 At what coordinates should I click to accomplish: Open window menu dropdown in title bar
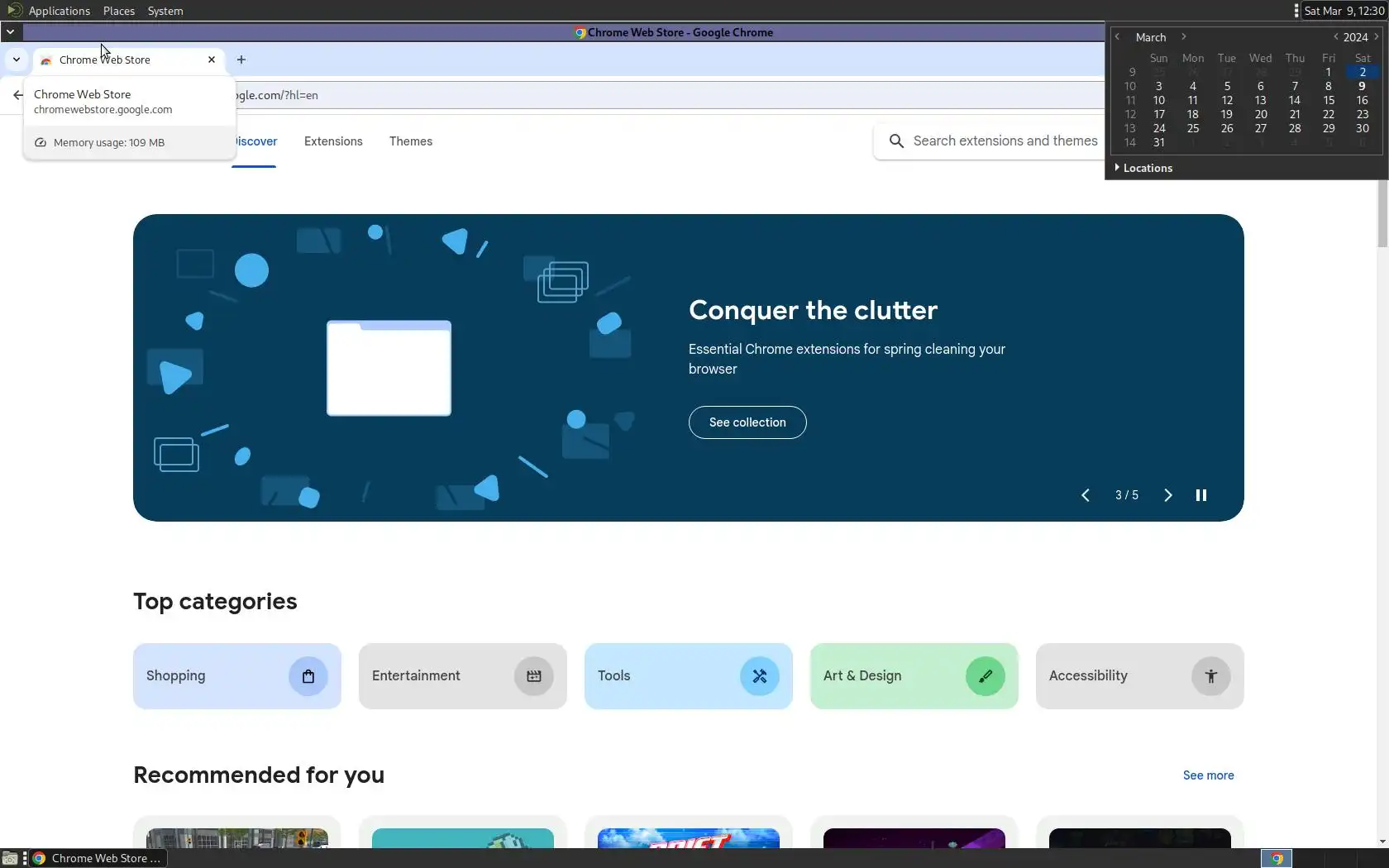pos(10,32)
